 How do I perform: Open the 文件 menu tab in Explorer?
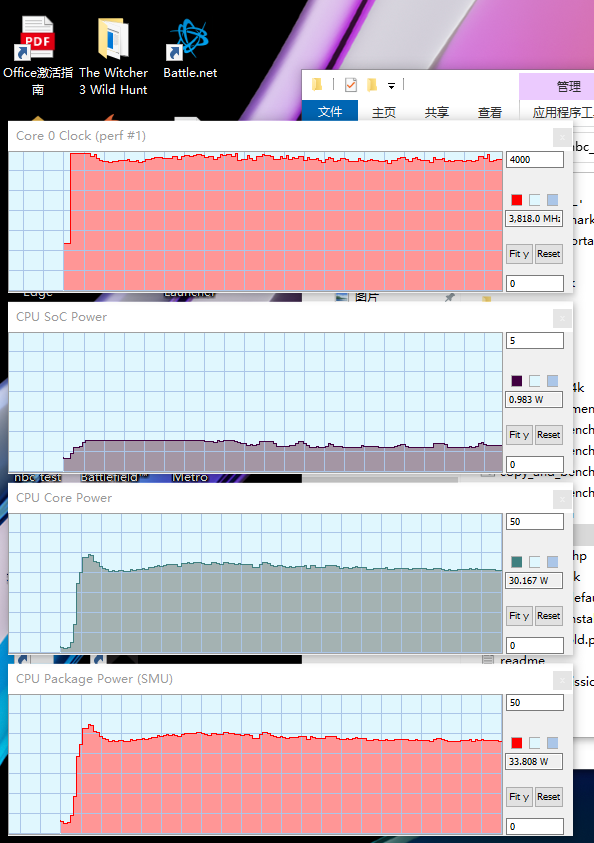tap(330, 111)
